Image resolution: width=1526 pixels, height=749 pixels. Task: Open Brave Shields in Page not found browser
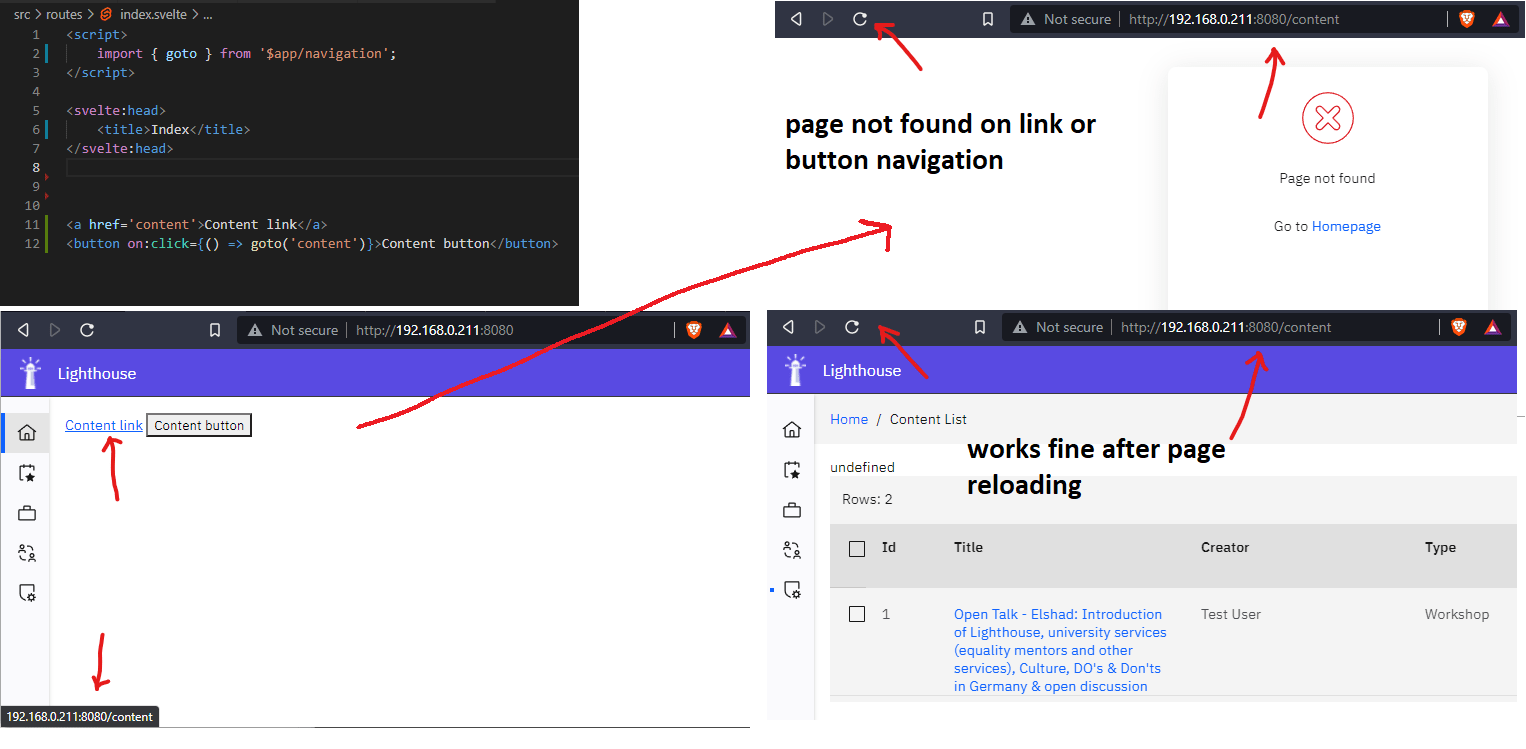coord(1467,19)
